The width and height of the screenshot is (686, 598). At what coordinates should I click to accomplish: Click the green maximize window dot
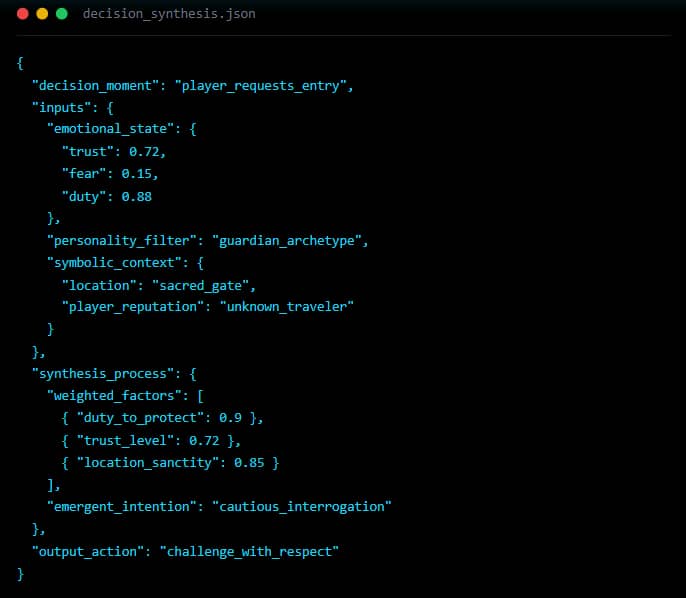62,14
